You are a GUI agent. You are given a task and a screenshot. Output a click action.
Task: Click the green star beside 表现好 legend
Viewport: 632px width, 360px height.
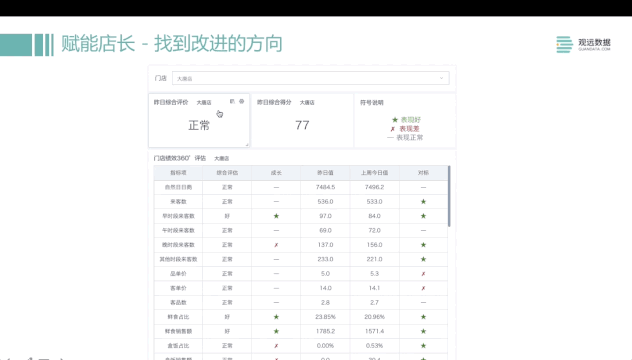point(395,120)
